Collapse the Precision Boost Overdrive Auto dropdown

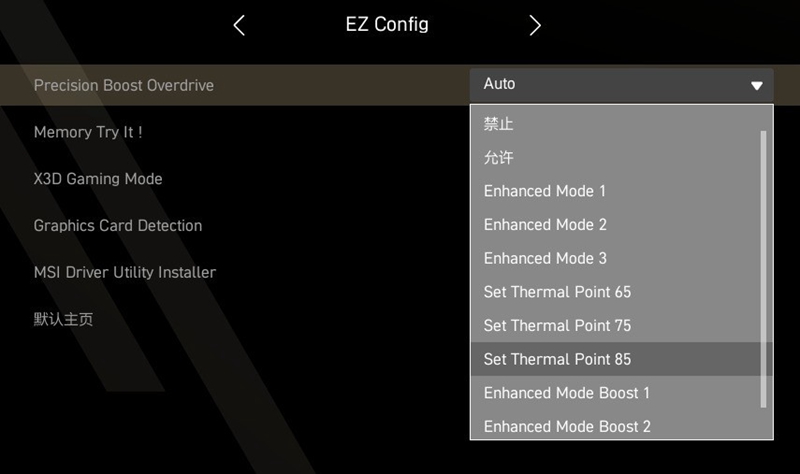tap(621, 85)
